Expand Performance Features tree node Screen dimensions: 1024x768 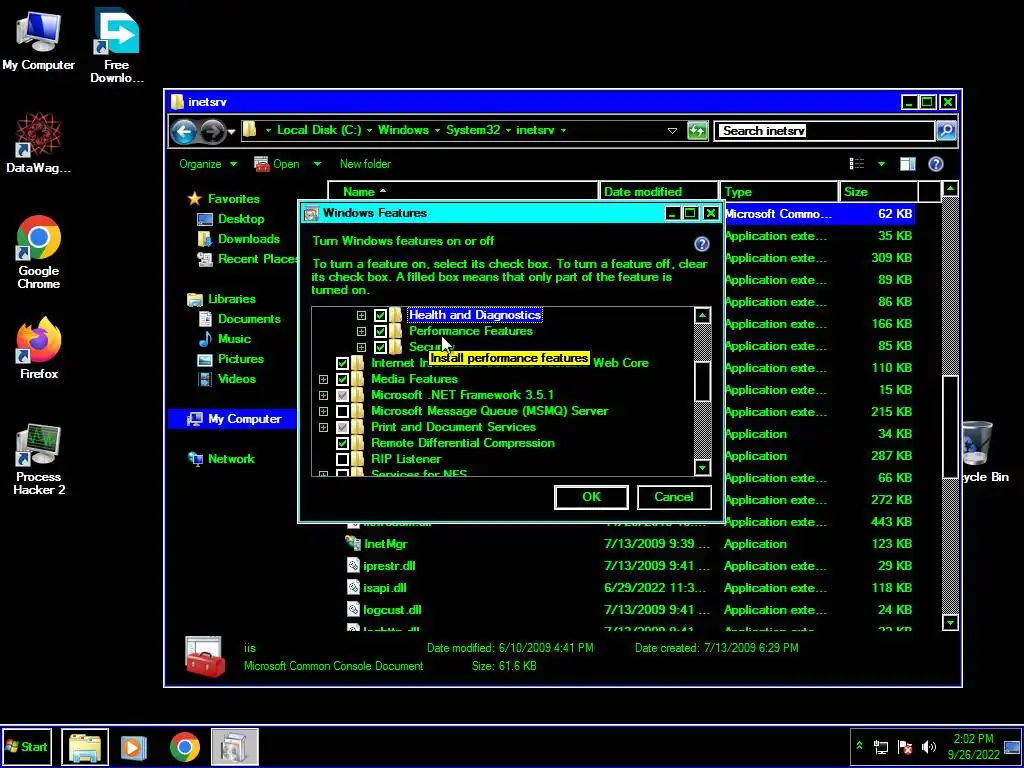coord(361,331)
